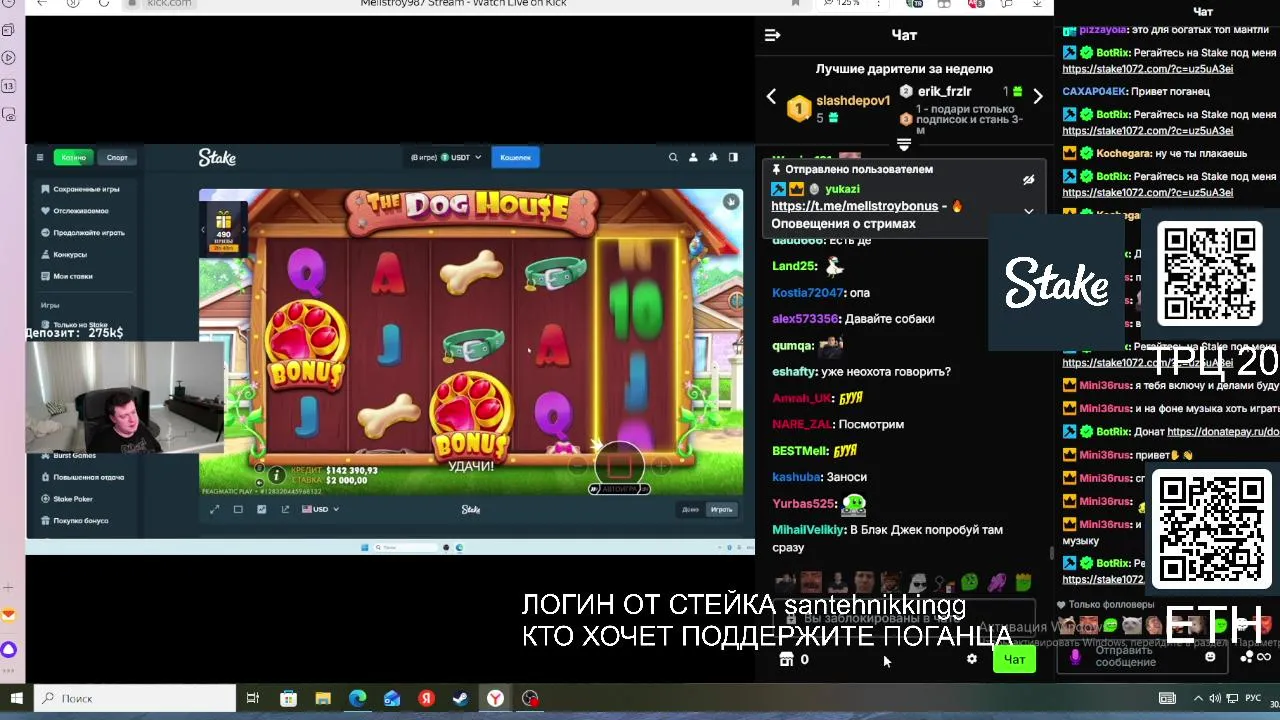Viewport: 1280px width, 720px height.
Task: Enter game fullscreen mode icon
Action: click(x=214, y=509)
